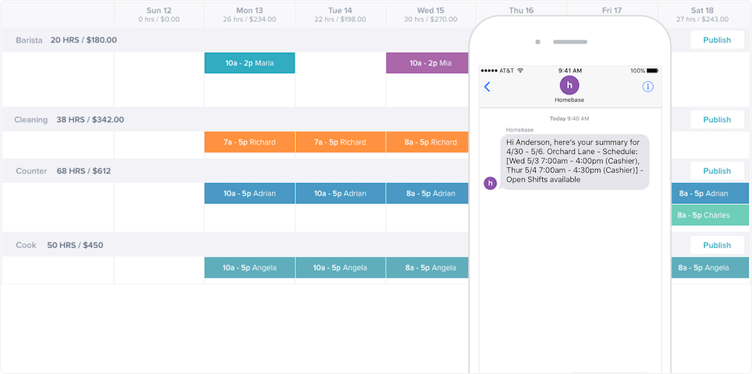Click the empty Sunday Cook schedule cell

pos(159,270)
